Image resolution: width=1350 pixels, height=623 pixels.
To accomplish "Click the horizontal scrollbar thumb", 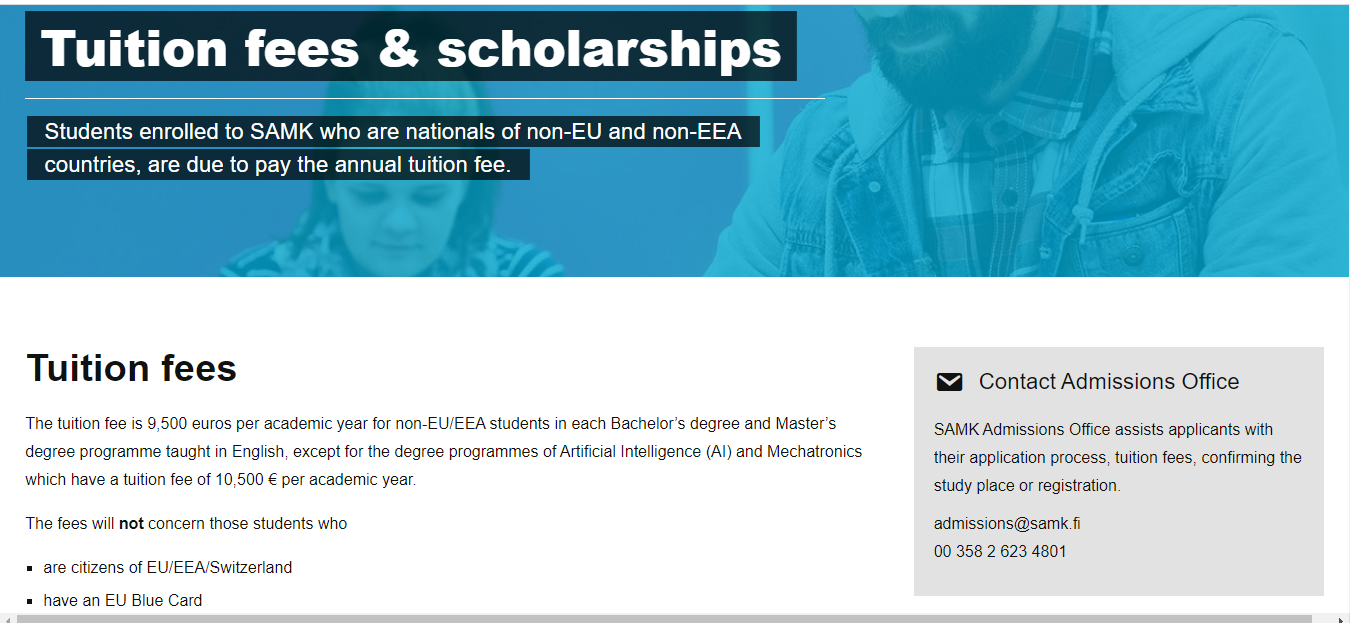I will (660, 618).
